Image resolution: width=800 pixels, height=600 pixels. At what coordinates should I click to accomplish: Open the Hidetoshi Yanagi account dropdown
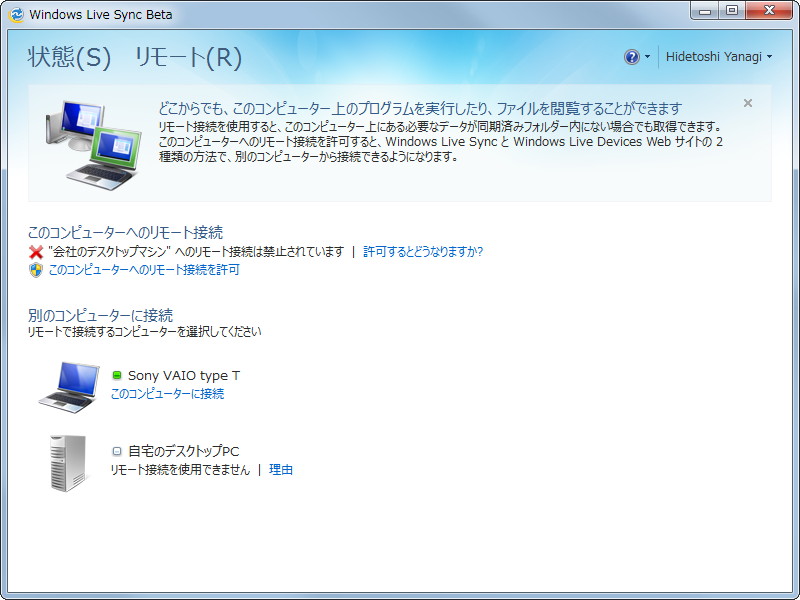tap(718, 57)
